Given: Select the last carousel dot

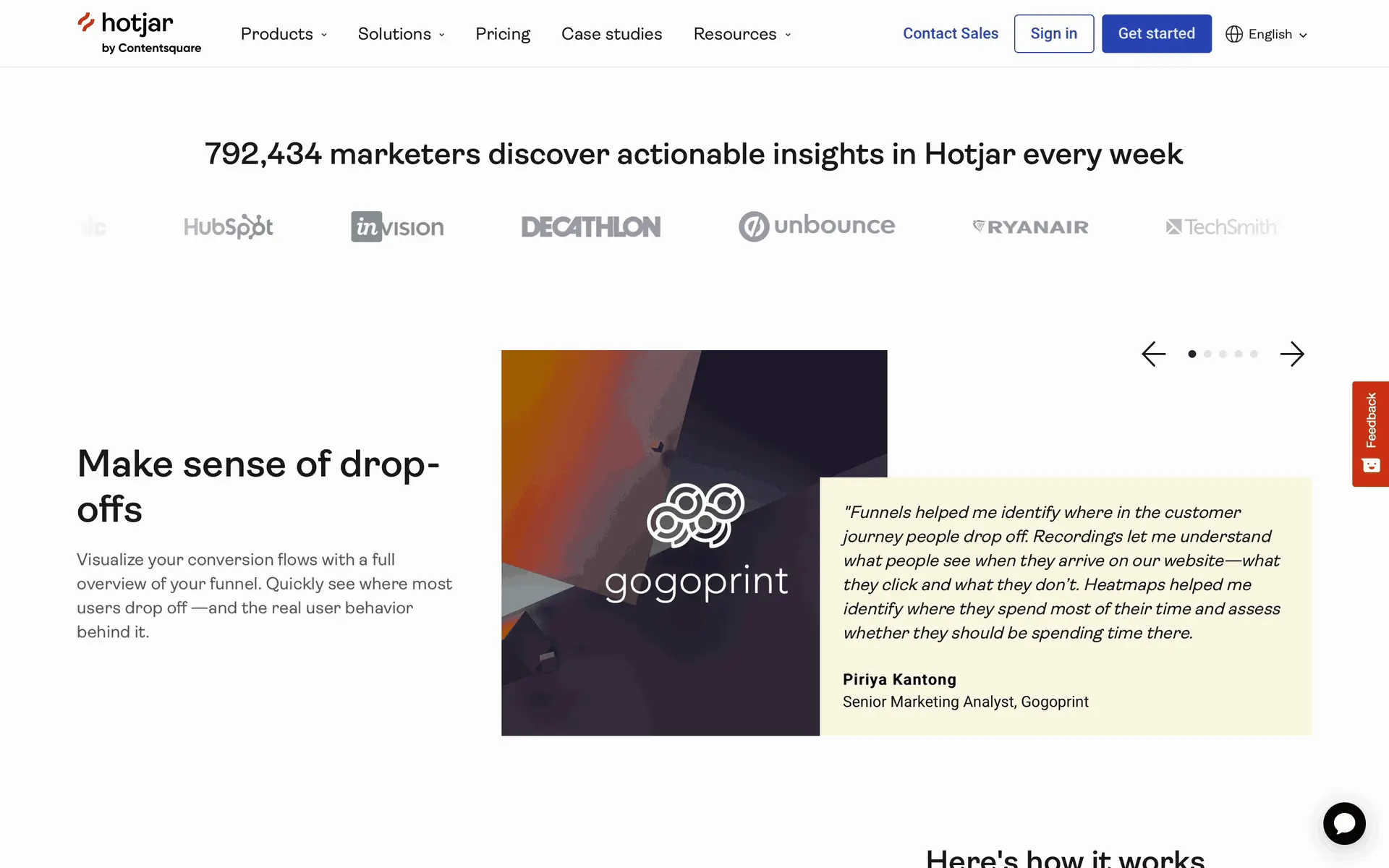Looking at the screenshot, I should 1254,354.
